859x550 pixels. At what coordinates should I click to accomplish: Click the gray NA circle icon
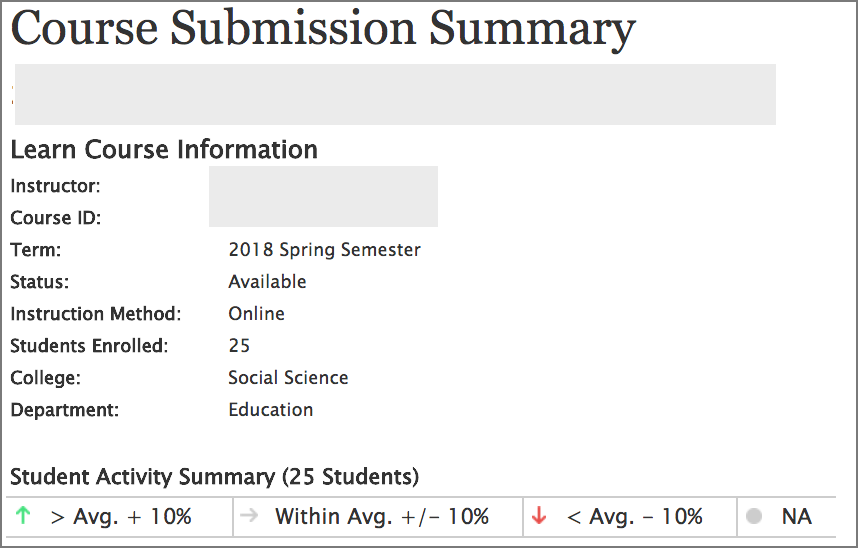pyautogui.click(x=754, y=516)
